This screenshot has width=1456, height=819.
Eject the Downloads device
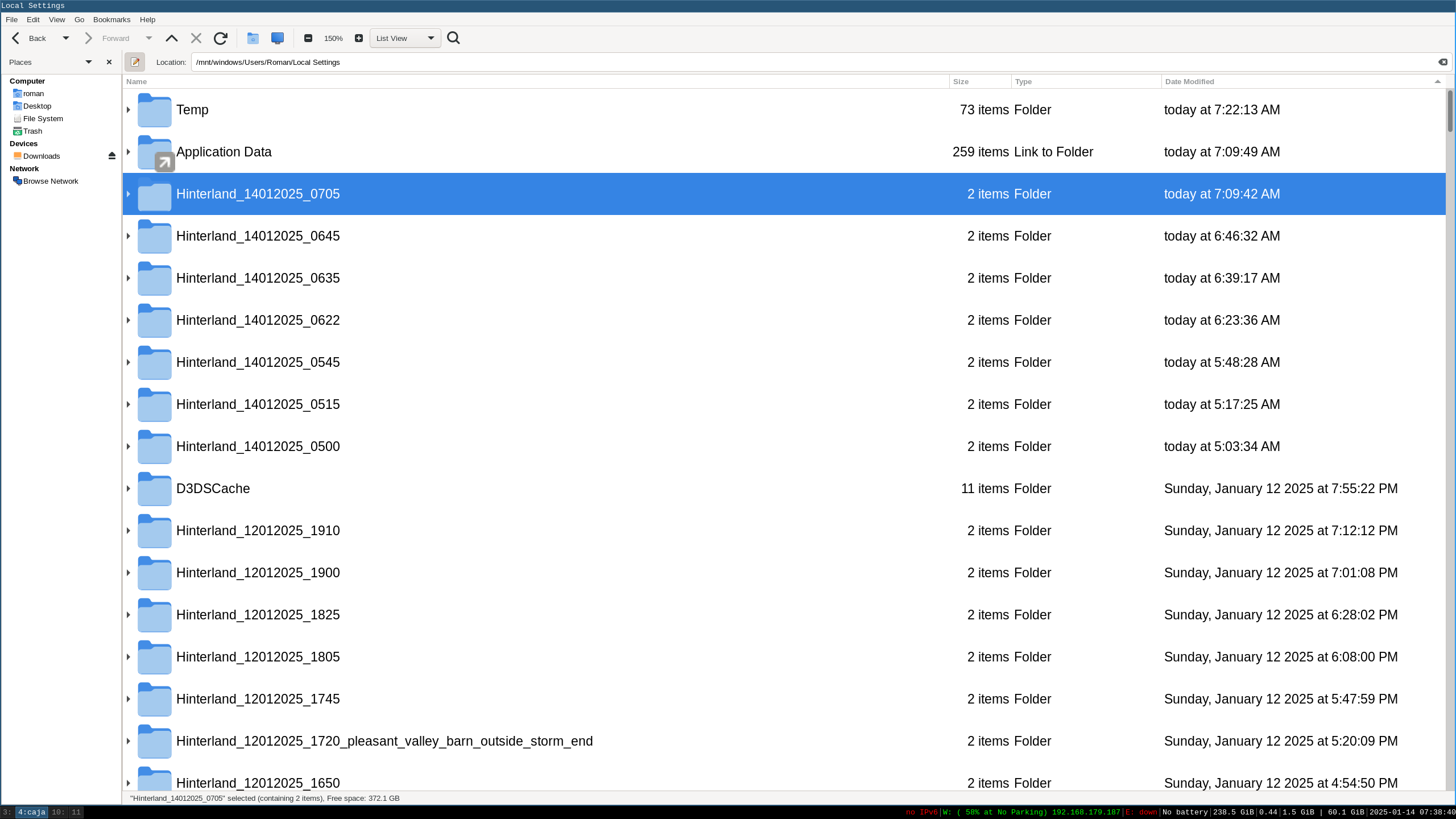click(x=112, y=156)
